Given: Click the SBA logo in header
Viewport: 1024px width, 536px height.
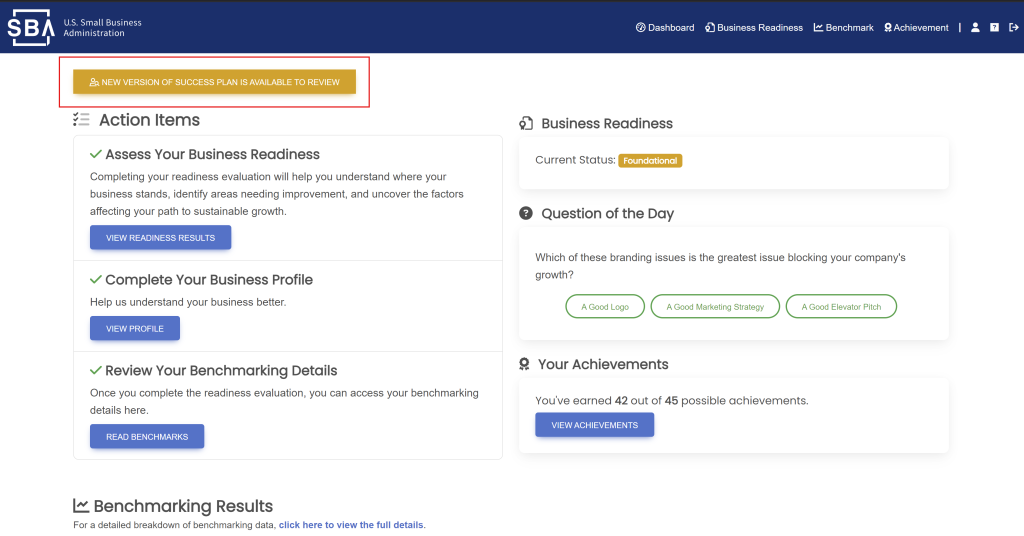Looking at the screenshot, I should [x=31, y=27].
